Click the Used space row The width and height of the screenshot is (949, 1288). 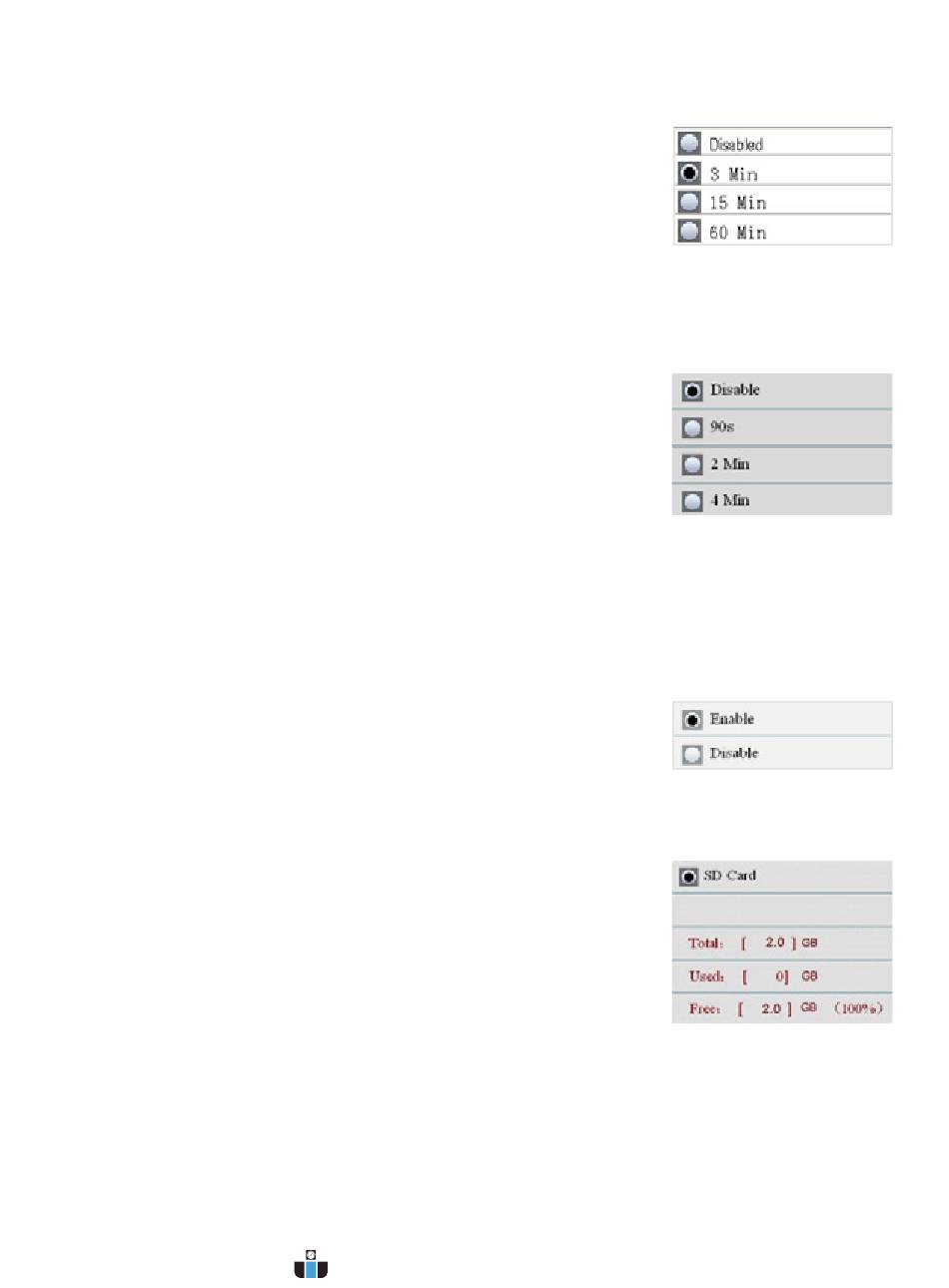[782, 975]
